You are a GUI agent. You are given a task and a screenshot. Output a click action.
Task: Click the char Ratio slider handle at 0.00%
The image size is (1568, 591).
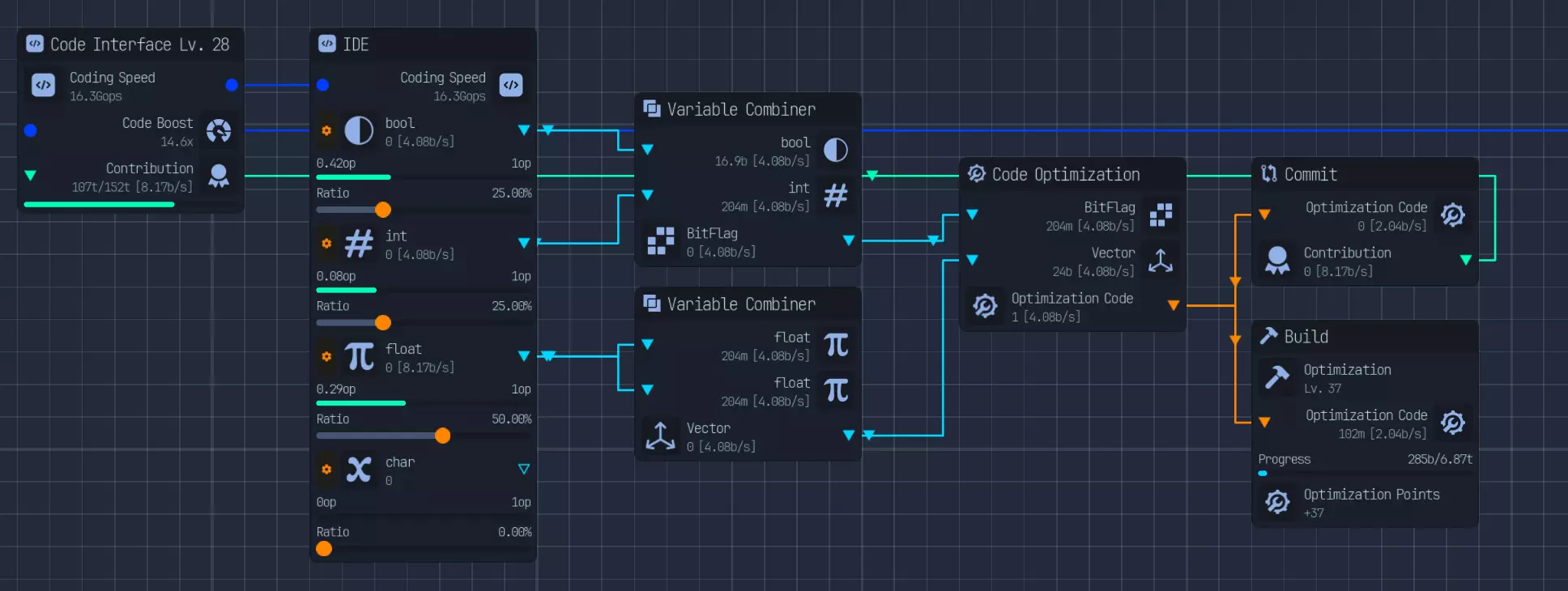point(324,549)
